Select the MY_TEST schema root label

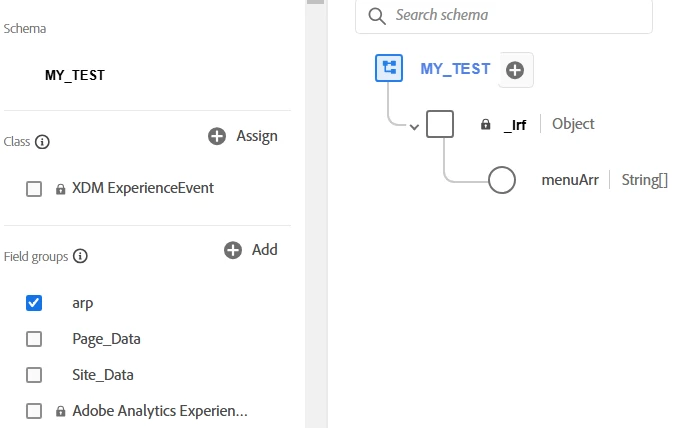(455, 69)
